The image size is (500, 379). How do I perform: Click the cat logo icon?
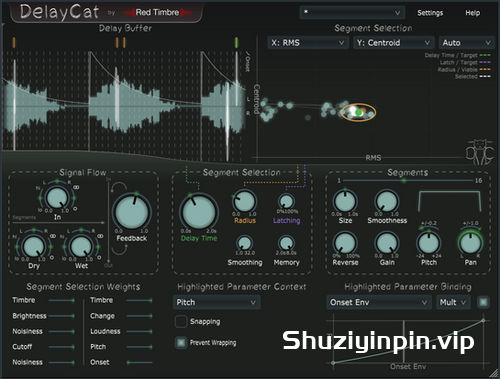(x=479, y=152)
